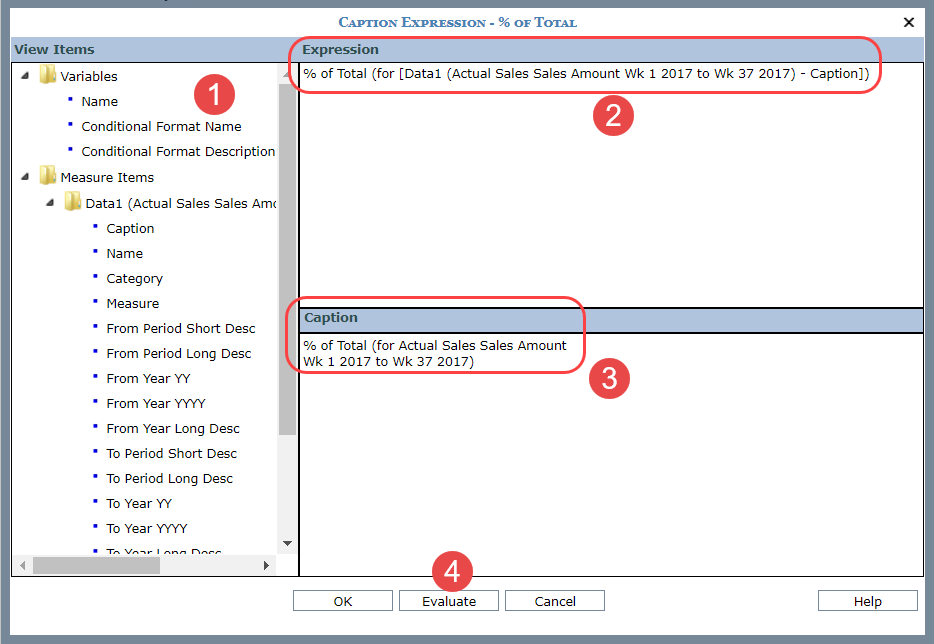Choose the Category measure item
Screen dimensions: 934x644
click(x=134, y=278)
